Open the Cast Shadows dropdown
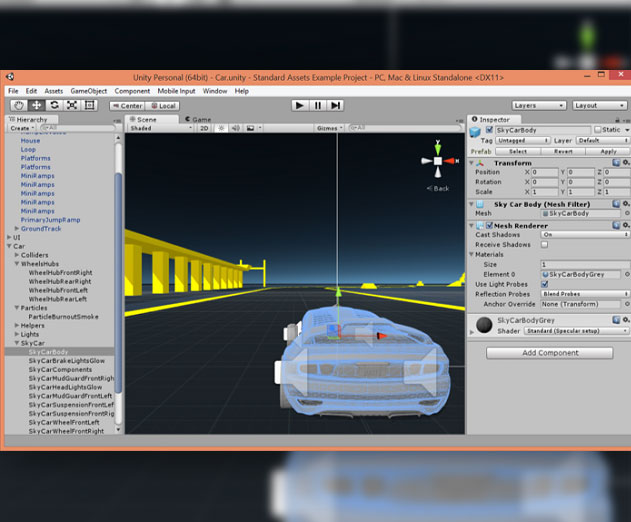631x522 pixels. coord(585,234)
